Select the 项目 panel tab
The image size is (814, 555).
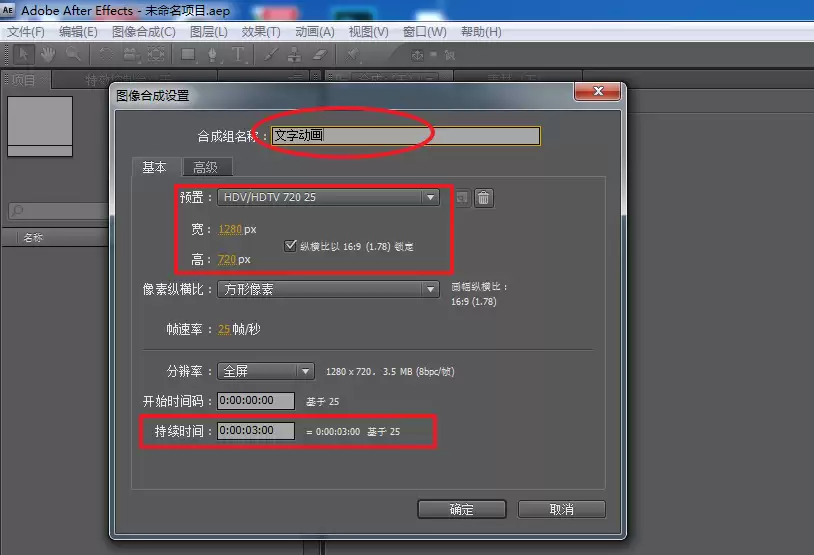coord(24,80)
